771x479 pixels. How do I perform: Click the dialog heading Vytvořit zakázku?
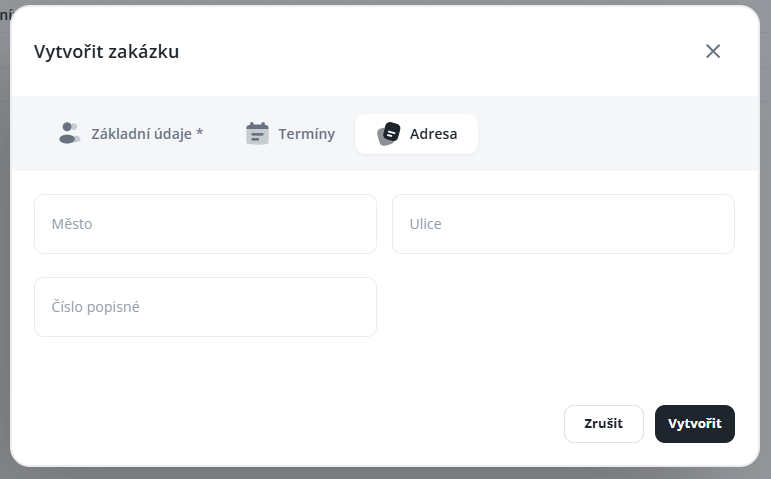click(x=107, y=51)
